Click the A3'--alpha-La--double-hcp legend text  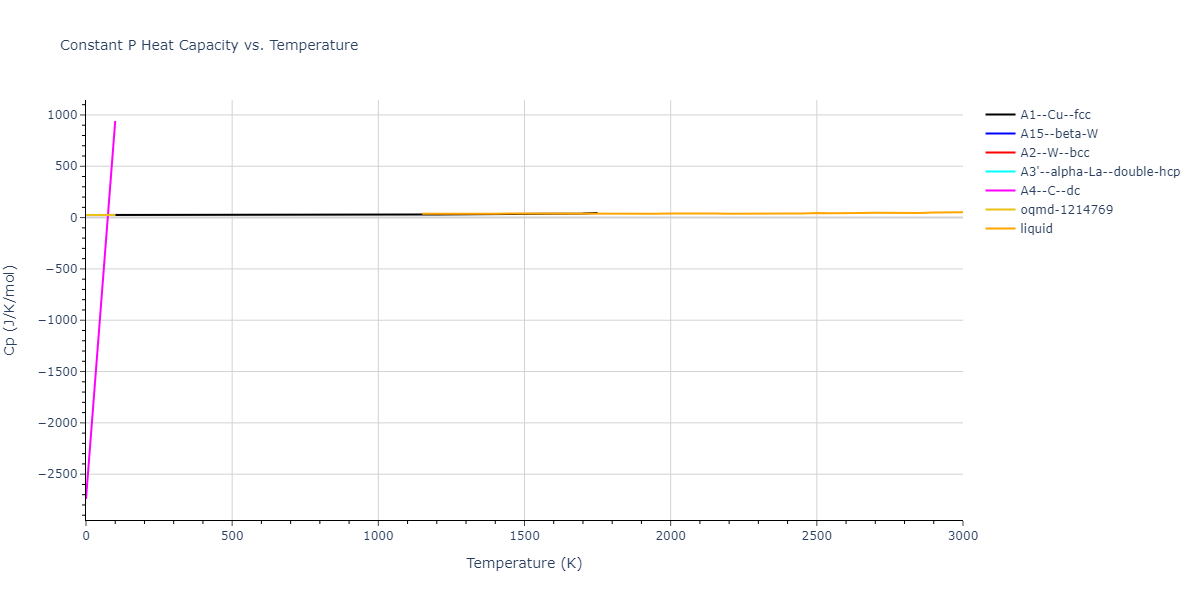pyautogui.click(x=1100, y=172)
